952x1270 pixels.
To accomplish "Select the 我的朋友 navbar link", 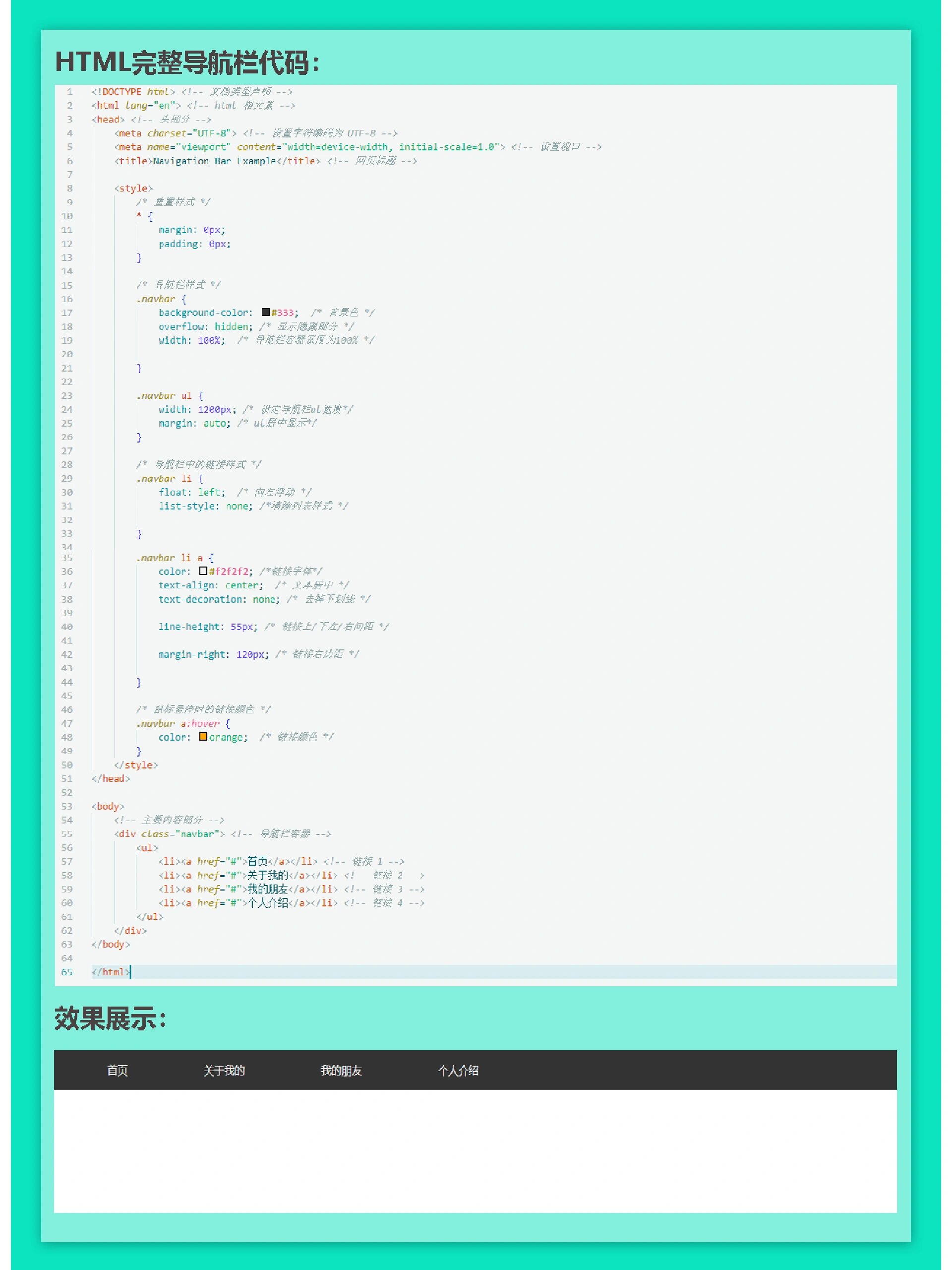I will coord(341,1070).
